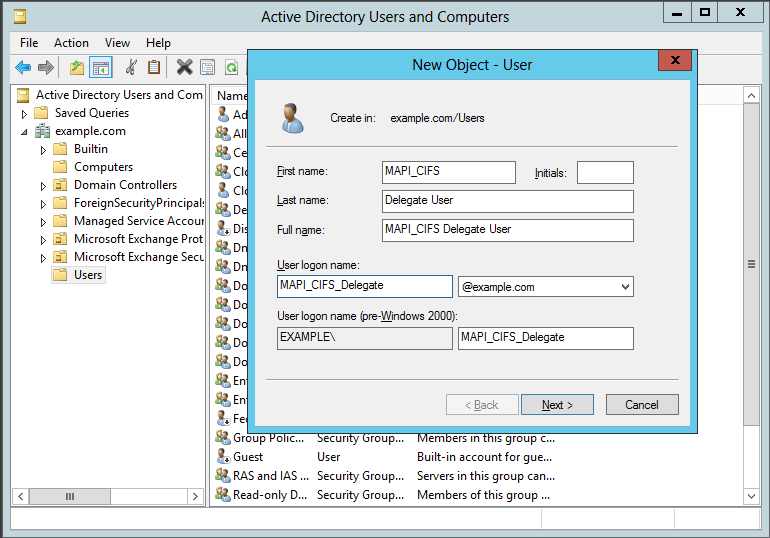Click the application icon in title bar
The width and height of the screenshot is (770, 538).
click(x=20, y=17)
